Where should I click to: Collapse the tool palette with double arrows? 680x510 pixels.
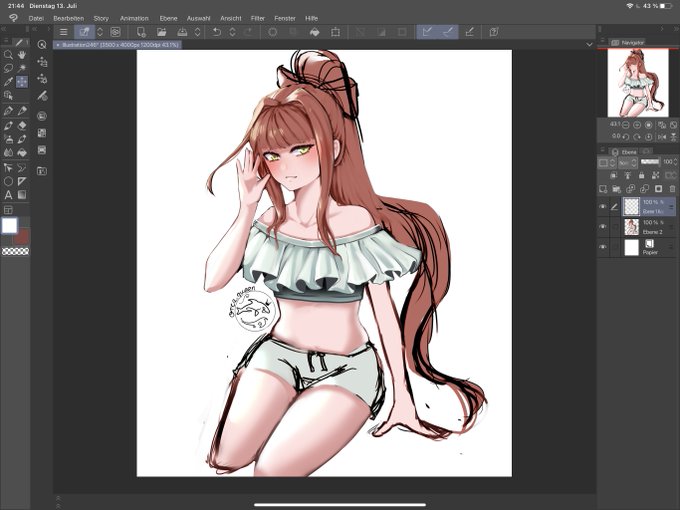(3, 29)
